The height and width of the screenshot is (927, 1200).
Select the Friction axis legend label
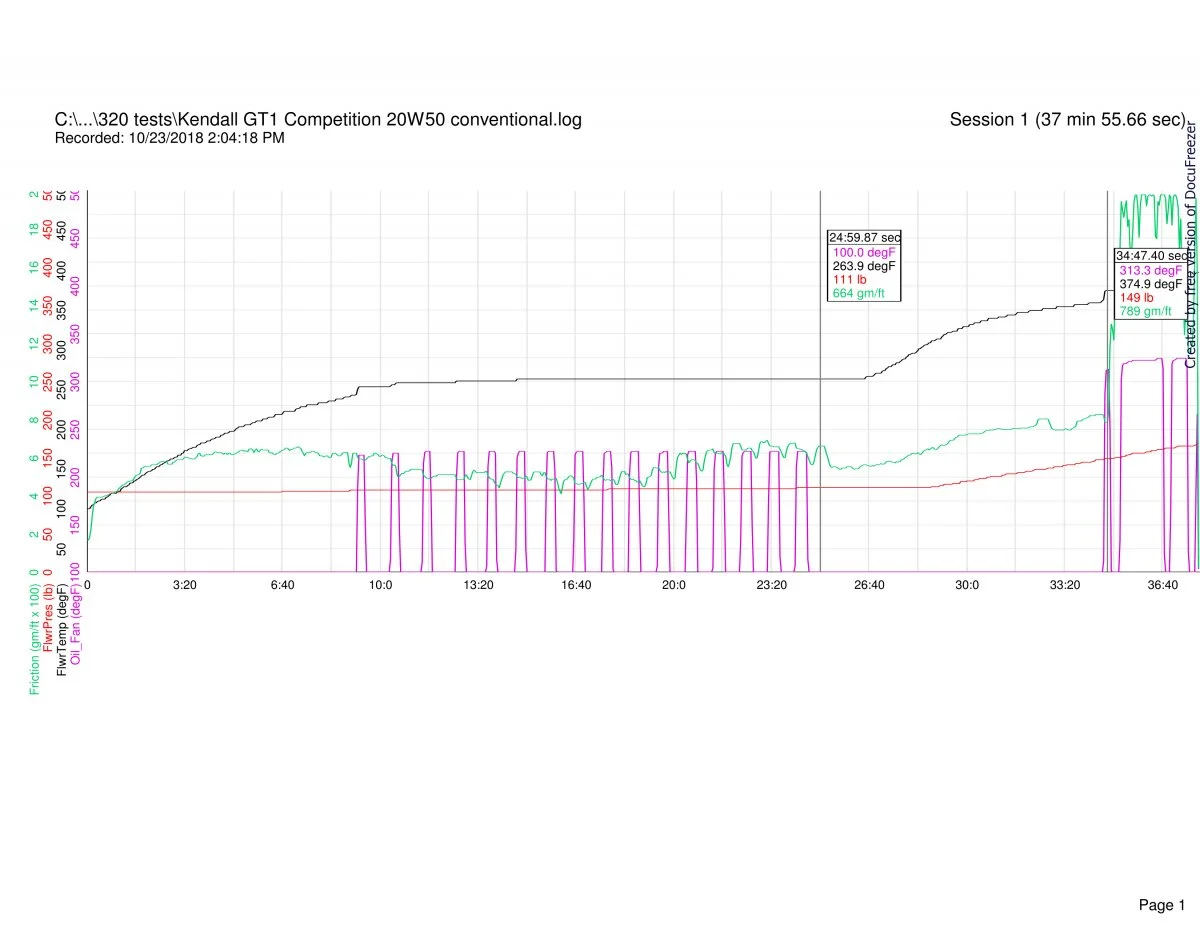point(35,636)
